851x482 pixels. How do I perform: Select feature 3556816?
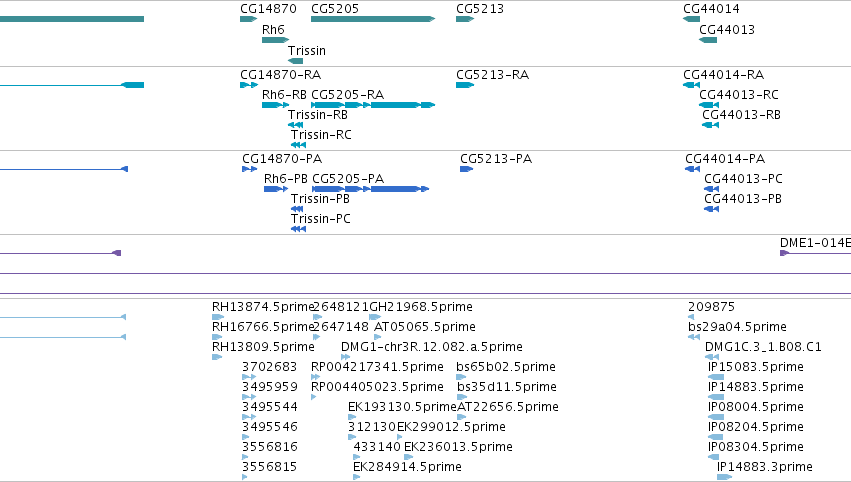coord(270,448)
